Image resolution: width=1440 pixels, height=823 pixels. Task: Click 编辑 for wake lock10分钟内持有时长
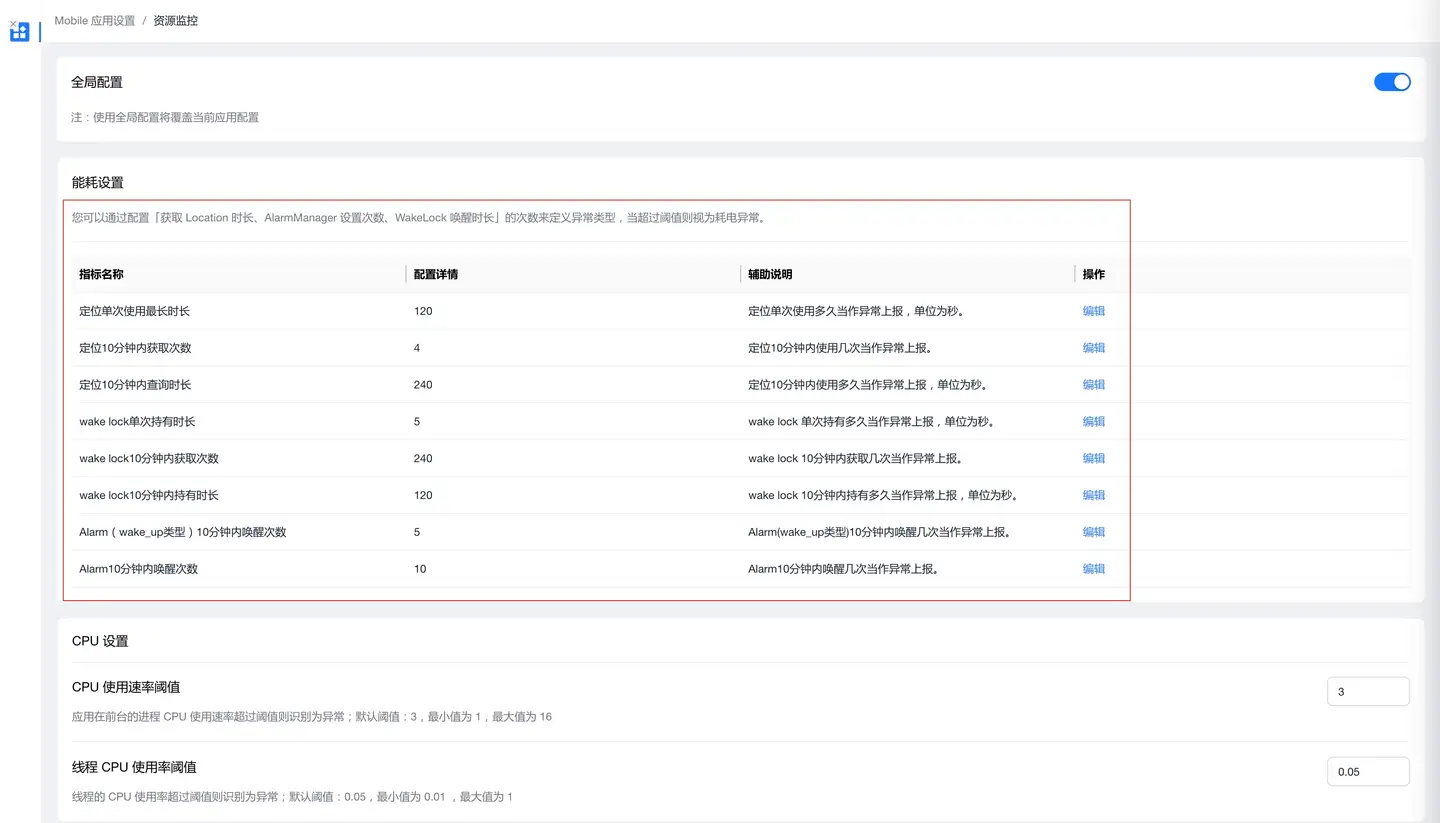(1093, 495)
